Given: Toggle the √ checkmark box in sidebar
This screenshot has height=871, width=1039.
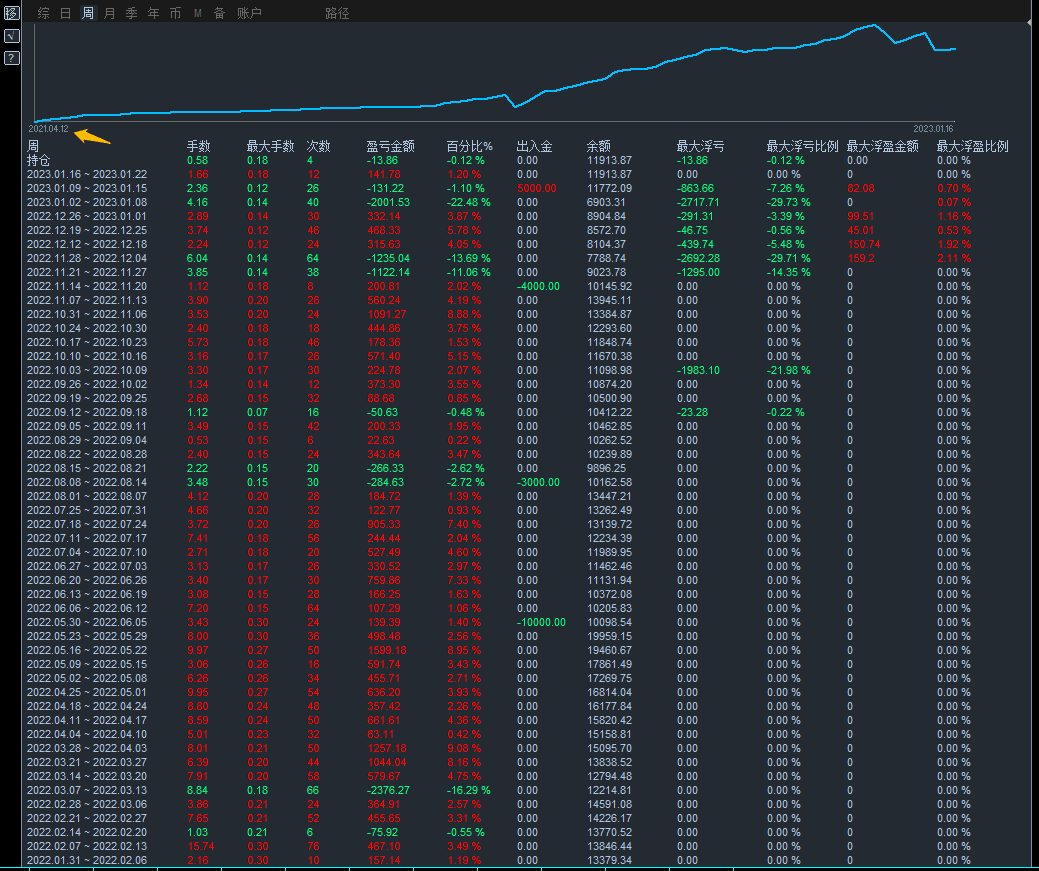Looking at the screenshot, I should tap(11, 36).
